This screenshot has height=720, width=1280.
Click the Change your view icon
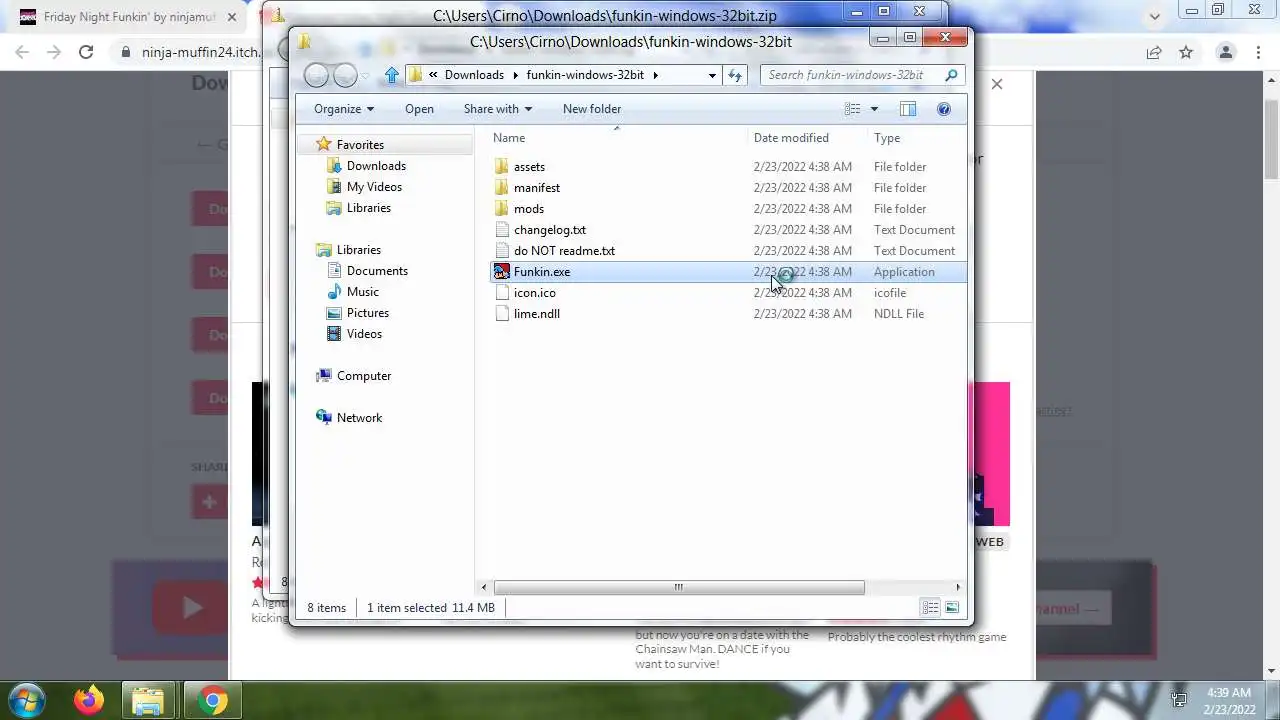click(x=852, y=109)
